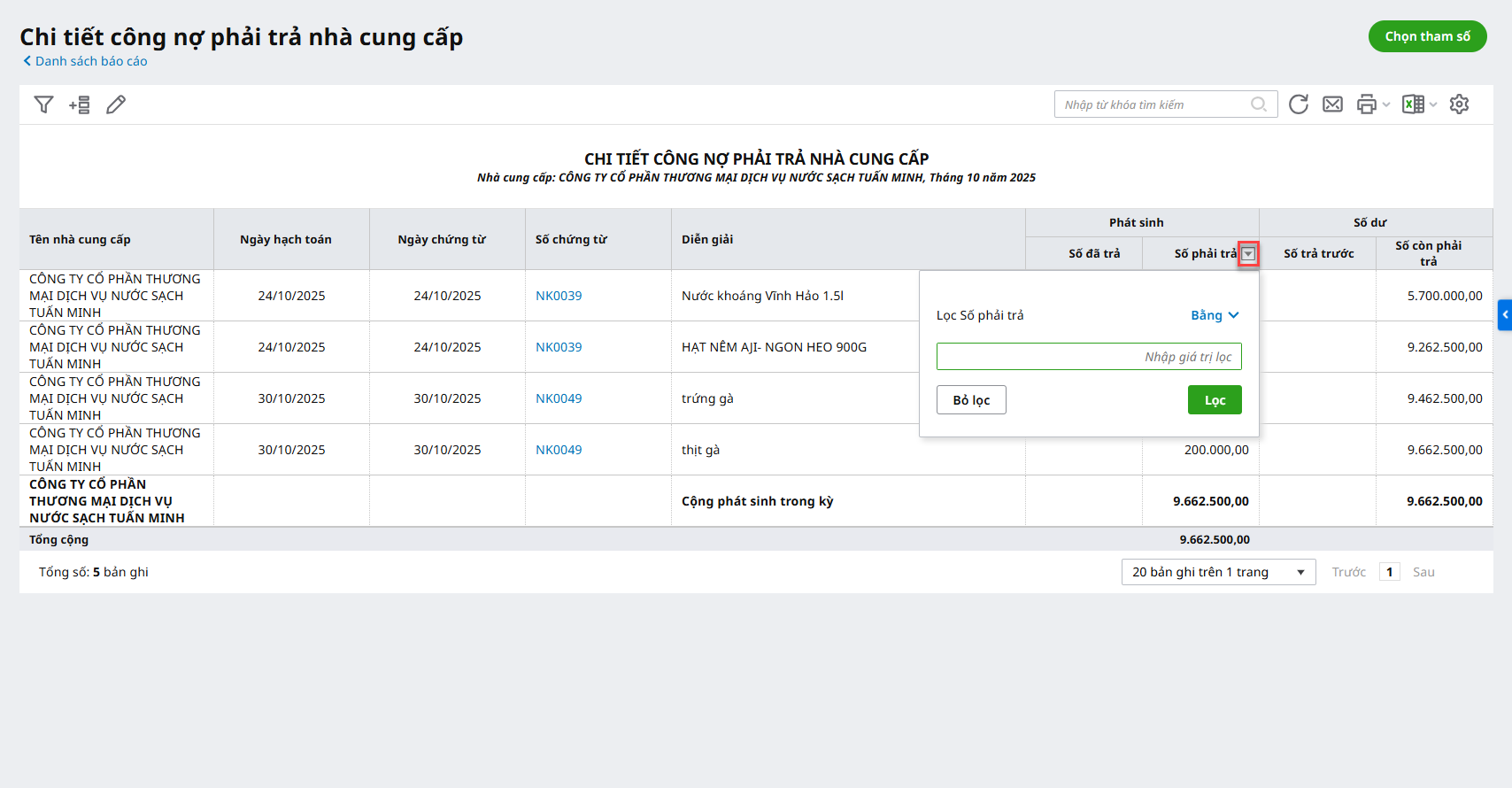This screenshot has width=1512, height=788.
Task: Click the green Lọc button
Action: pyautogui.click(x=1215, y=400)
